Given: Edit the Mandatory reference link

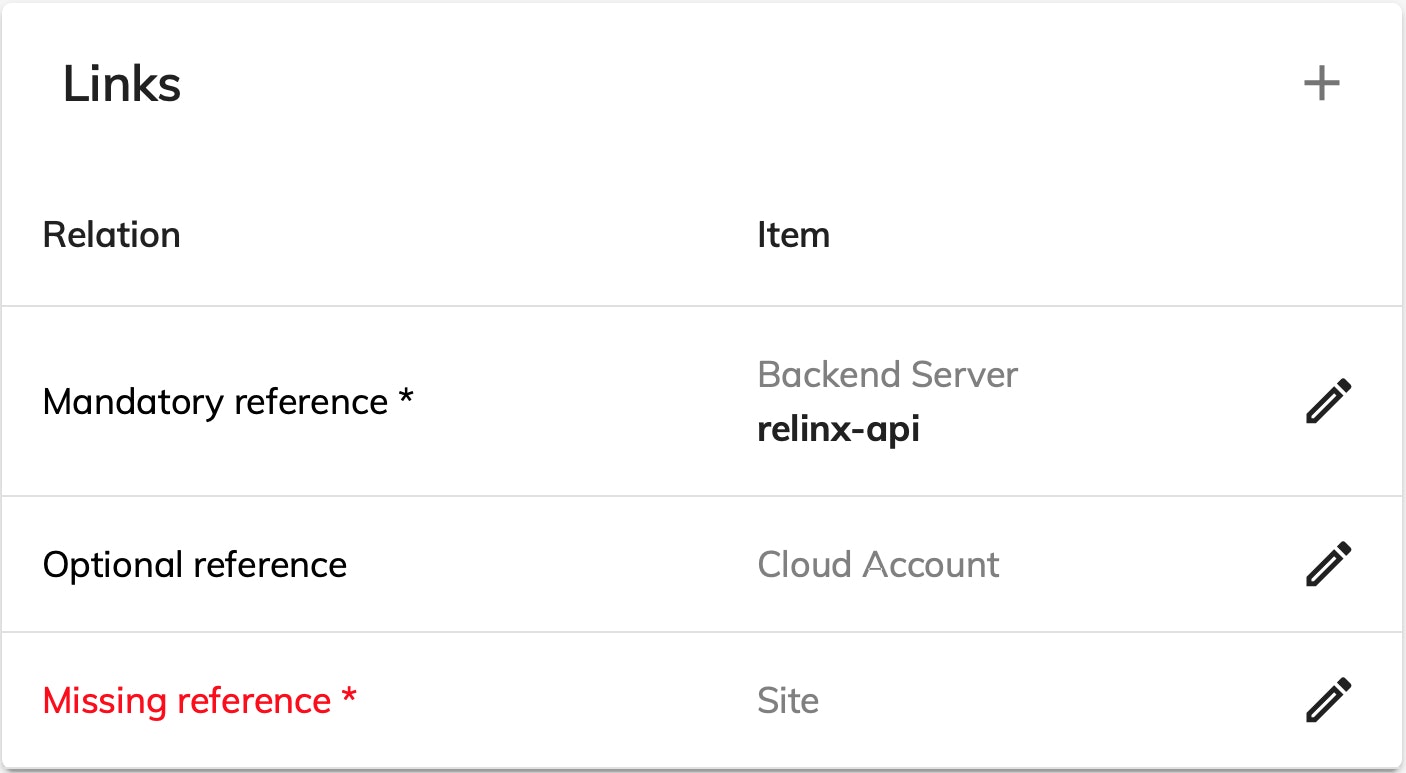Looking at the screenshot, I should (x=1329, y=401).
